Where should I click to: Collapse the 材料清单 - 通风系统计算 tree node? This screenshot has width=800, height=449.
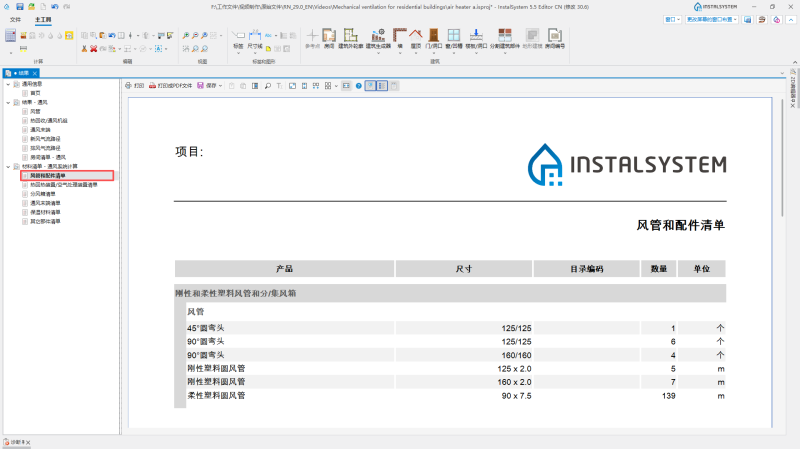pos(8,167)
